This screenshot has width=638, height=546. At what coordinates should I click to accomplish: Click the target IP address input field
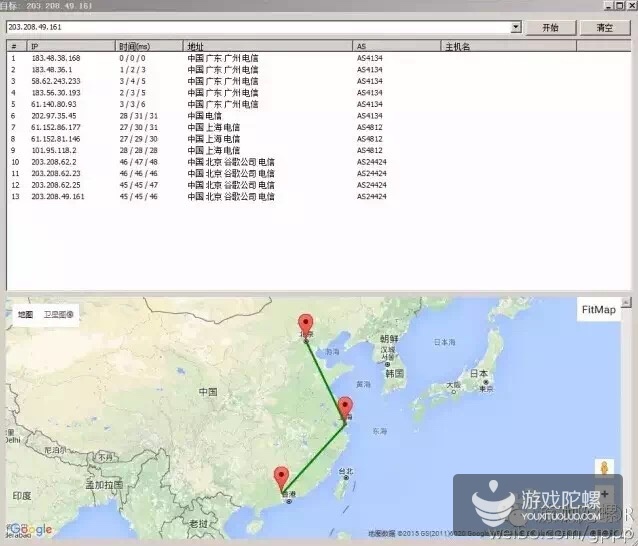tap(258, 28)
